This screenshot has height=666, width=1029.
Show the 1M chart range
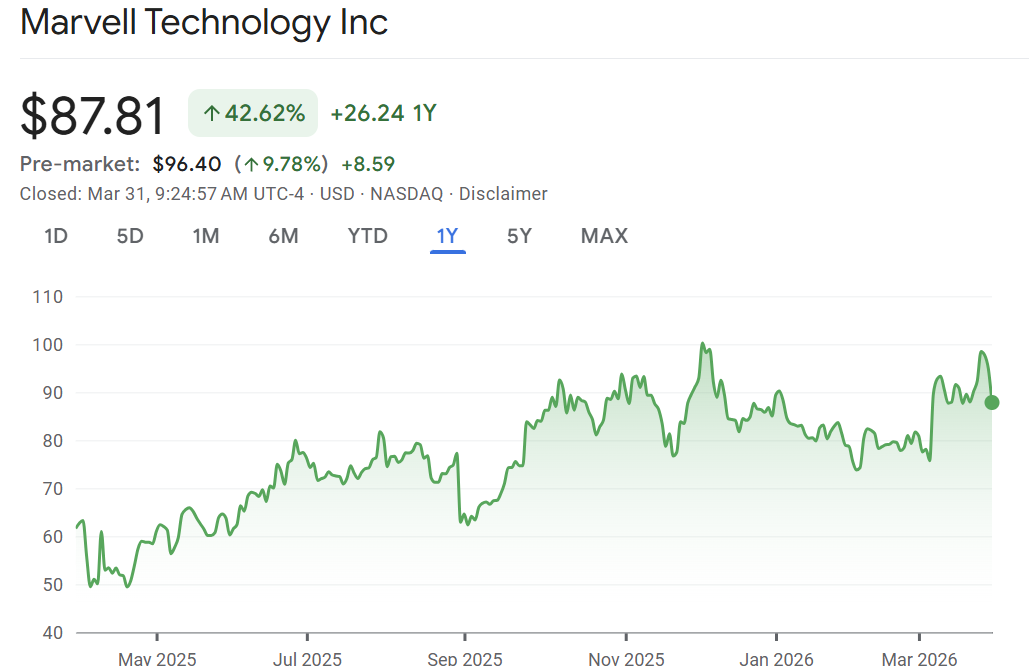click(x=206, y=236)
